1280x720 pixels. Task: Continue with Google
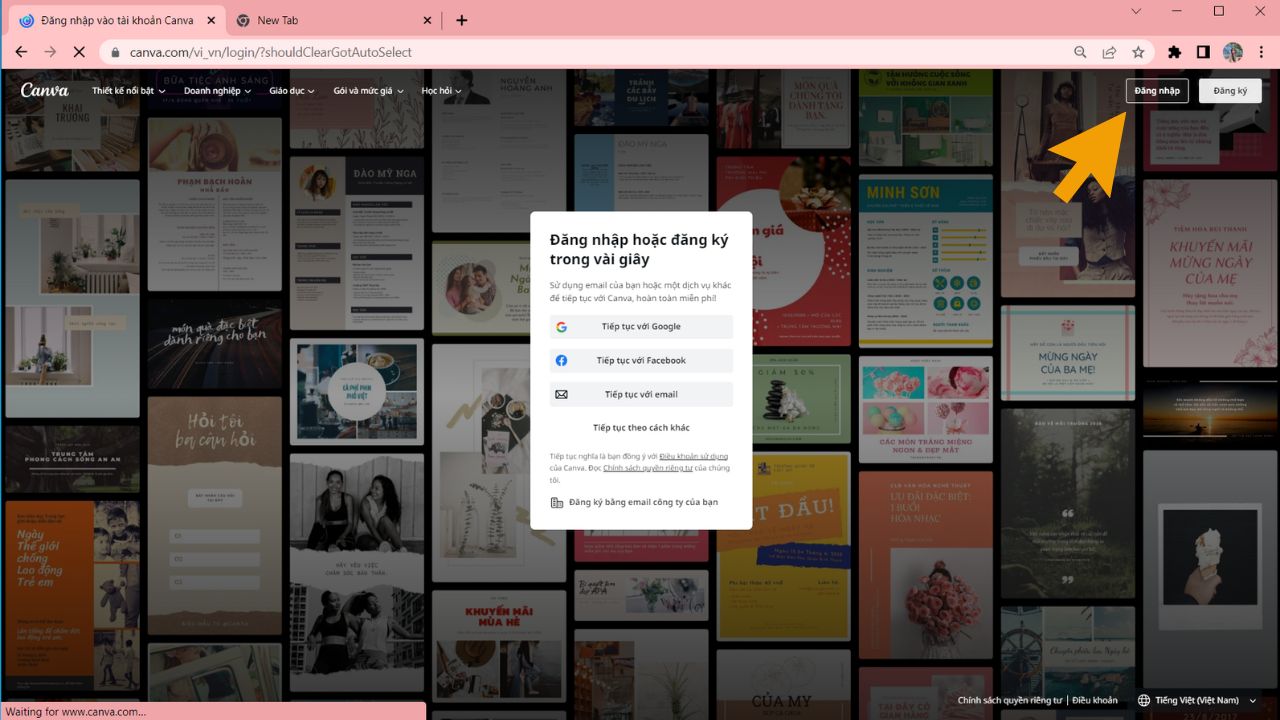(x=641, y=327)
